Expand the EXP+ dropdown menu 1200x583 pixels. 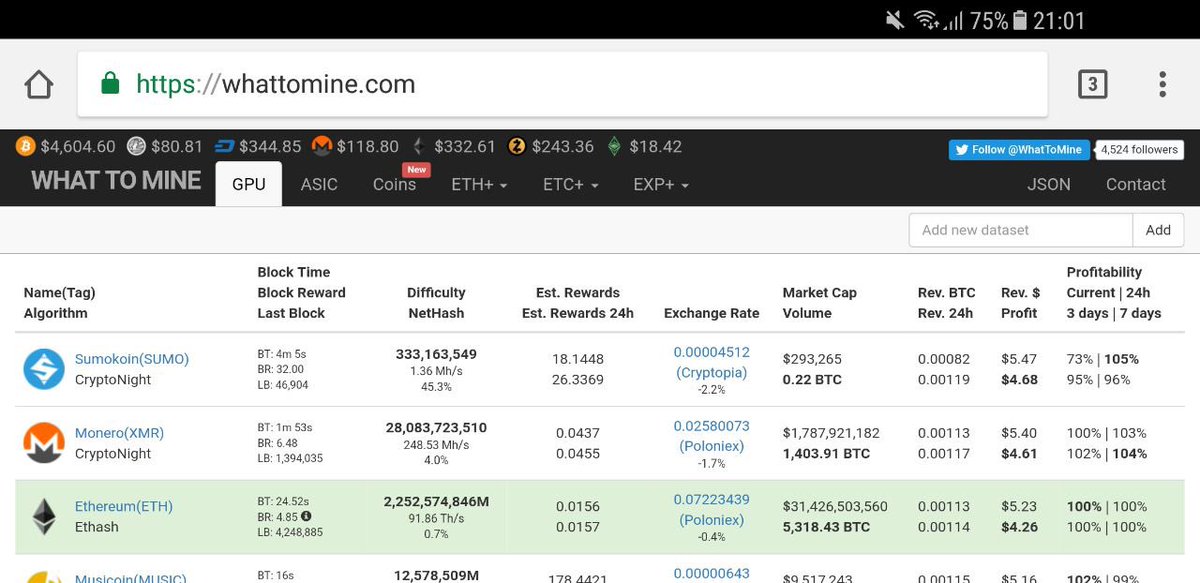(661, 184)
